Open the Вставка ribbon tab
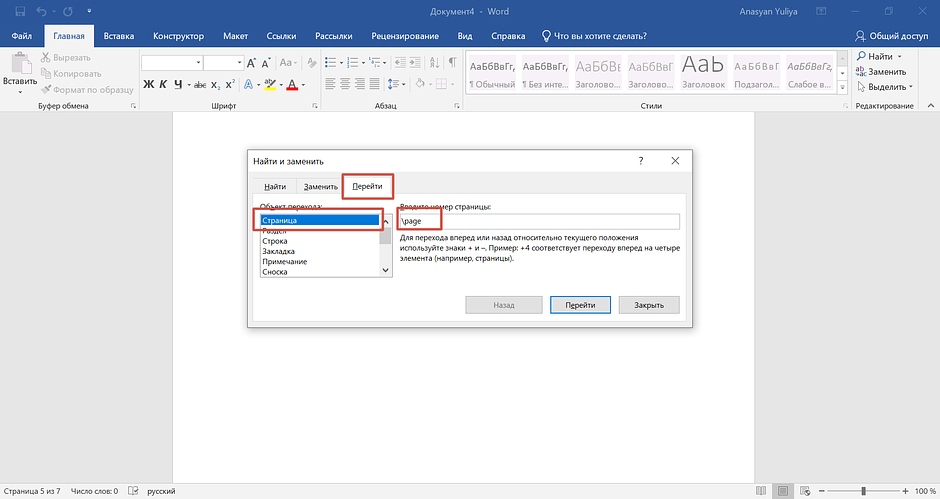940x499 pixels. point(120,35)
